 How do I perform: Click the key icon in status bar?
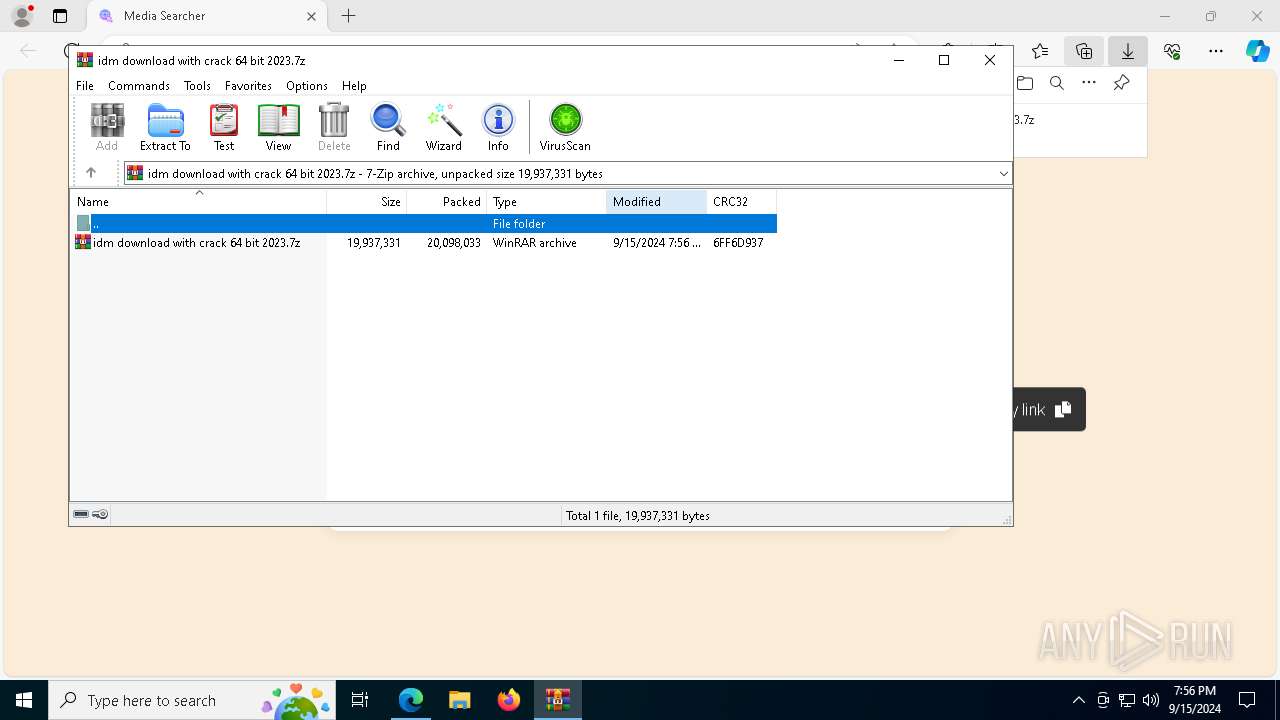(100, 514)
